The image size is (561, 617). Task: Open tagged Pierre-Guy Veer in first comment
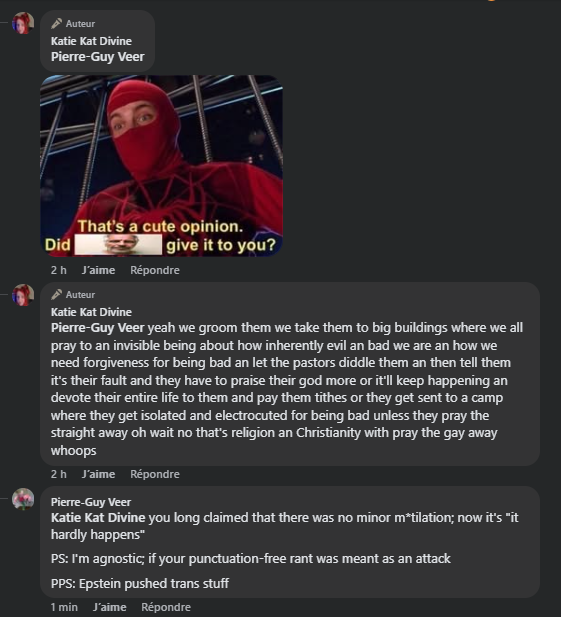pos(98,57)
